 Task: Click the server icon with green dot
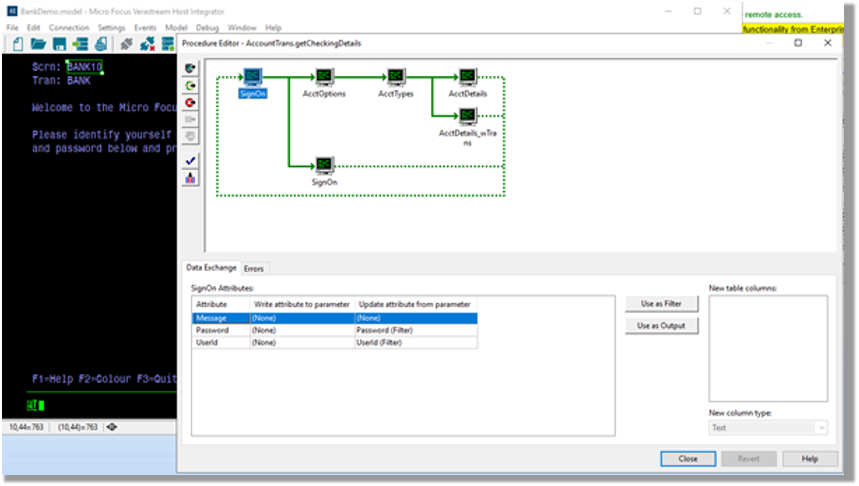tap(168, 44)
